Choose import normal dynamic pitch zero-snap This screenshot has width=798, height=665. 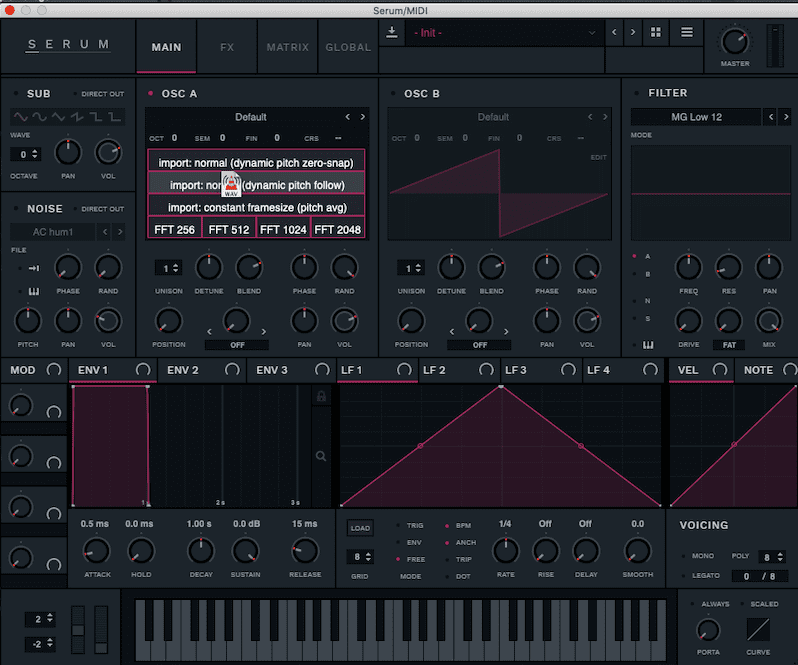click(x=256, y=163)
